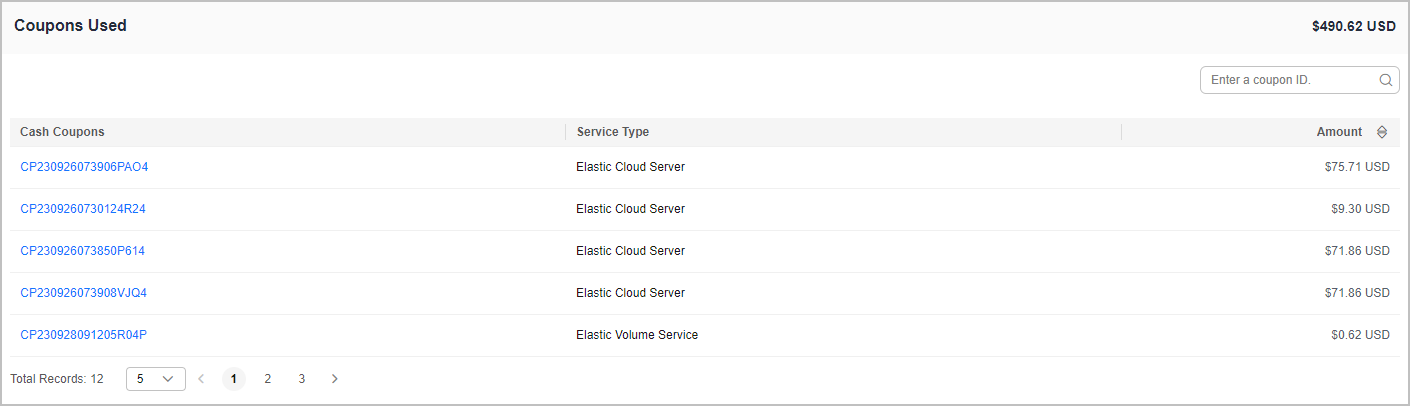Image resolution: width=1410 pixels, height=406 pixels.
Task: Go to next page arrow
Action: tap(335, 379)
